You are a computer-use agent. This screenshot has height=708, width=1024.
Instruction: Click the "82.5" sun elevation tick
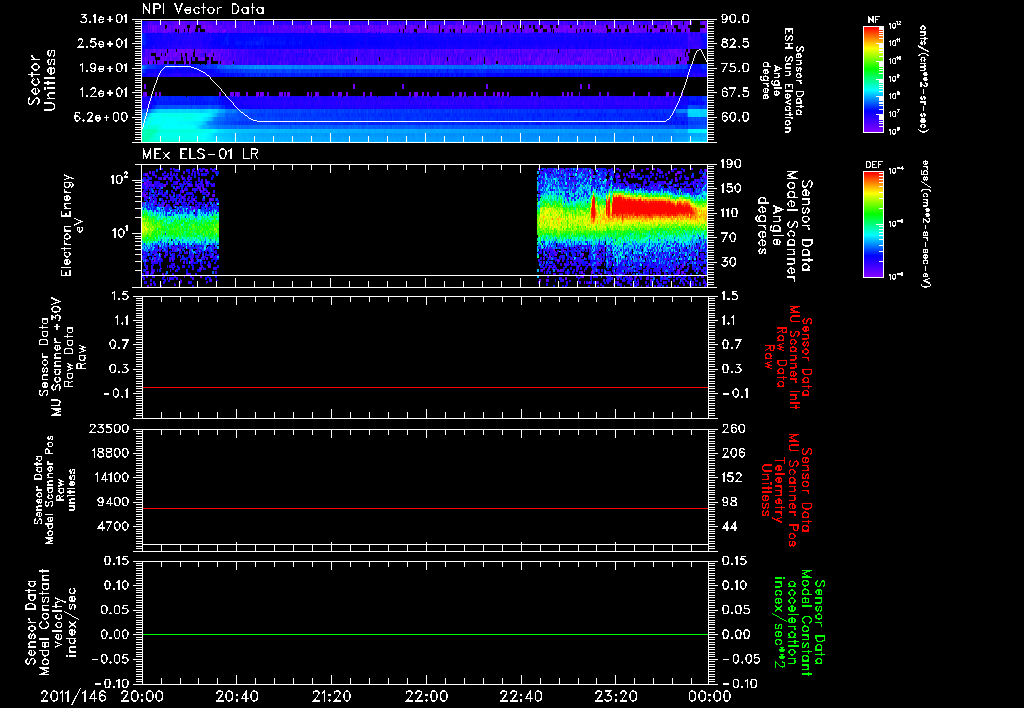tap(735, 43)
